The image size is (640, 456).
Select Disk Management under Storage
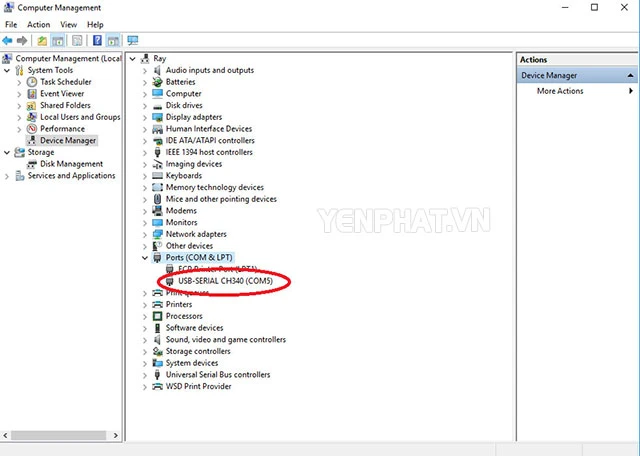tap(71, 164)
